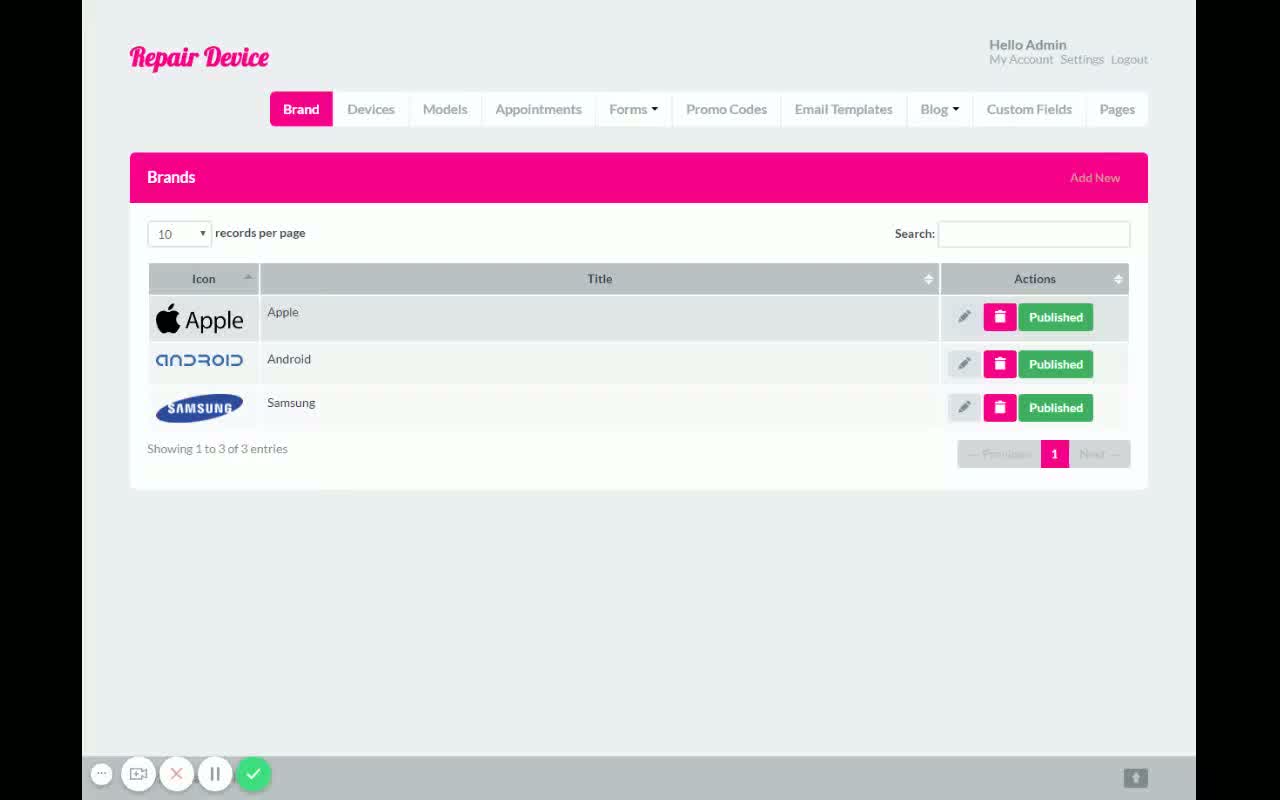Click the Hello Admin greeting text
Screen dimensions: 1280x800
pyautogui.click(x=1028, y=45)
